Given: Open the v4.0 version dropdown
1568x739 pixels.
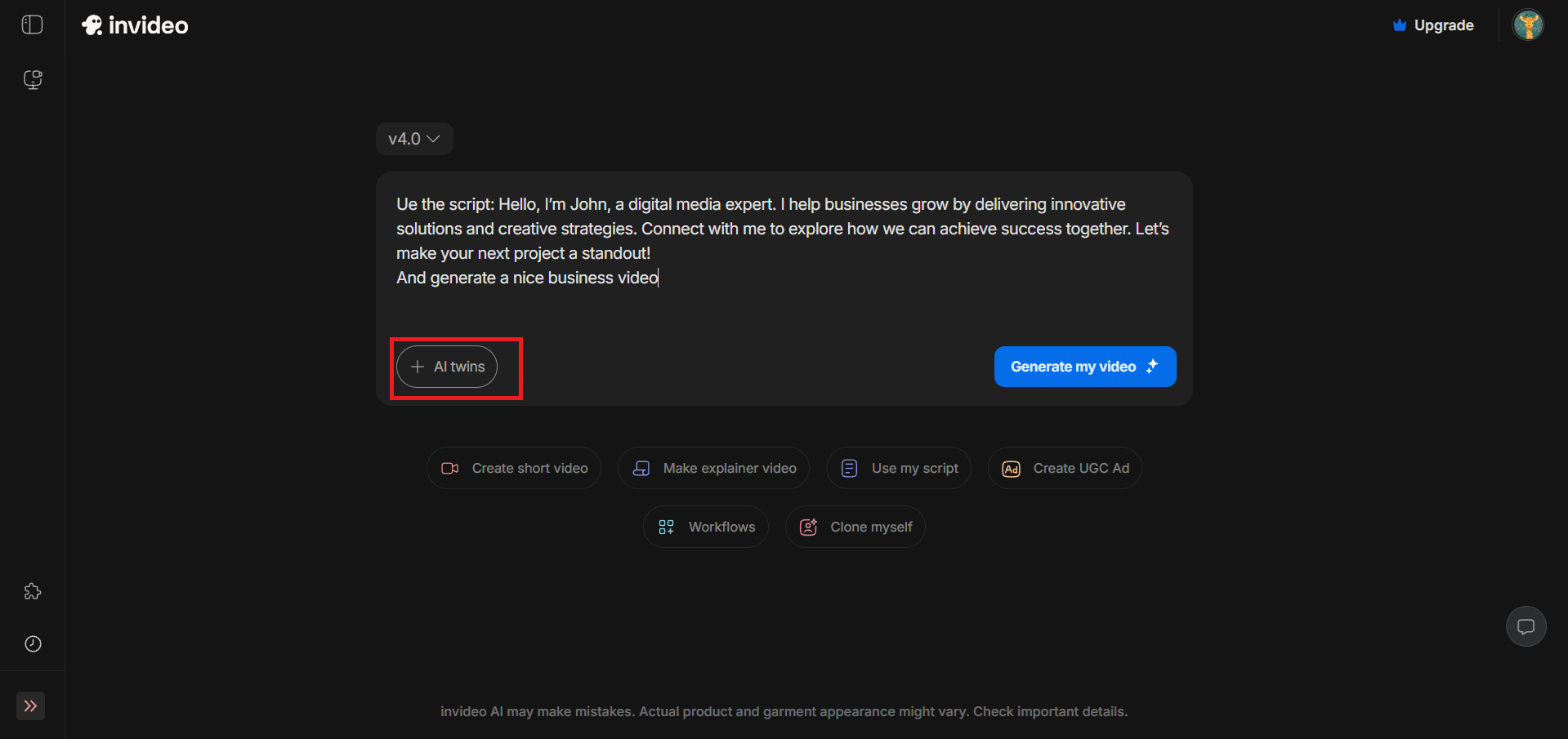Looking at the screenshot, I should tap(414, 139).
